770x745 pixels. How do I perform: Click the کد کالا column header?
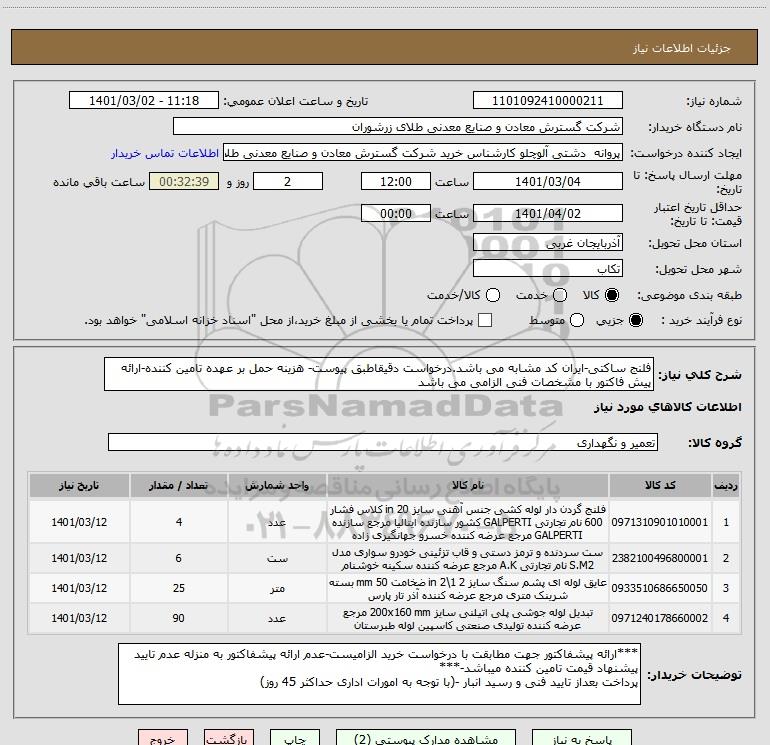click(x=660, y=485)
